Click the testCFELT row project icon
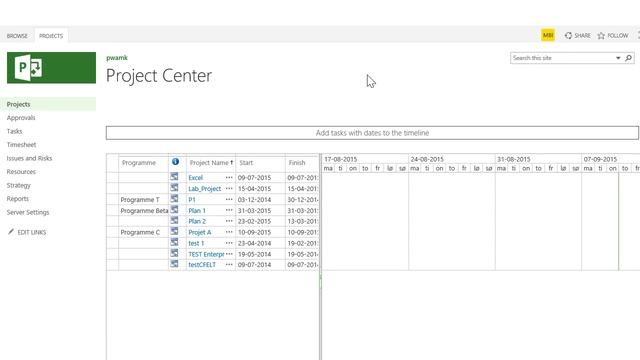The height and width of the screenshot is (360, 640). pyautogui.click(x=174, y=264)
